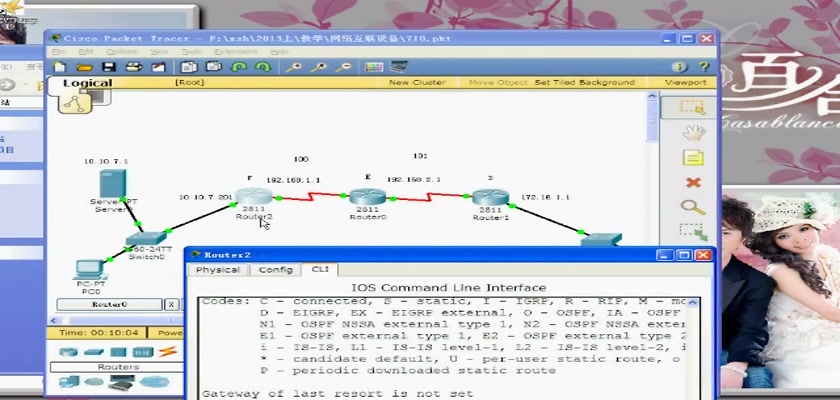Click the [Root] navigation label
Image resolution: width=840 pixels, height=400 pixels.
coord(190,82)
